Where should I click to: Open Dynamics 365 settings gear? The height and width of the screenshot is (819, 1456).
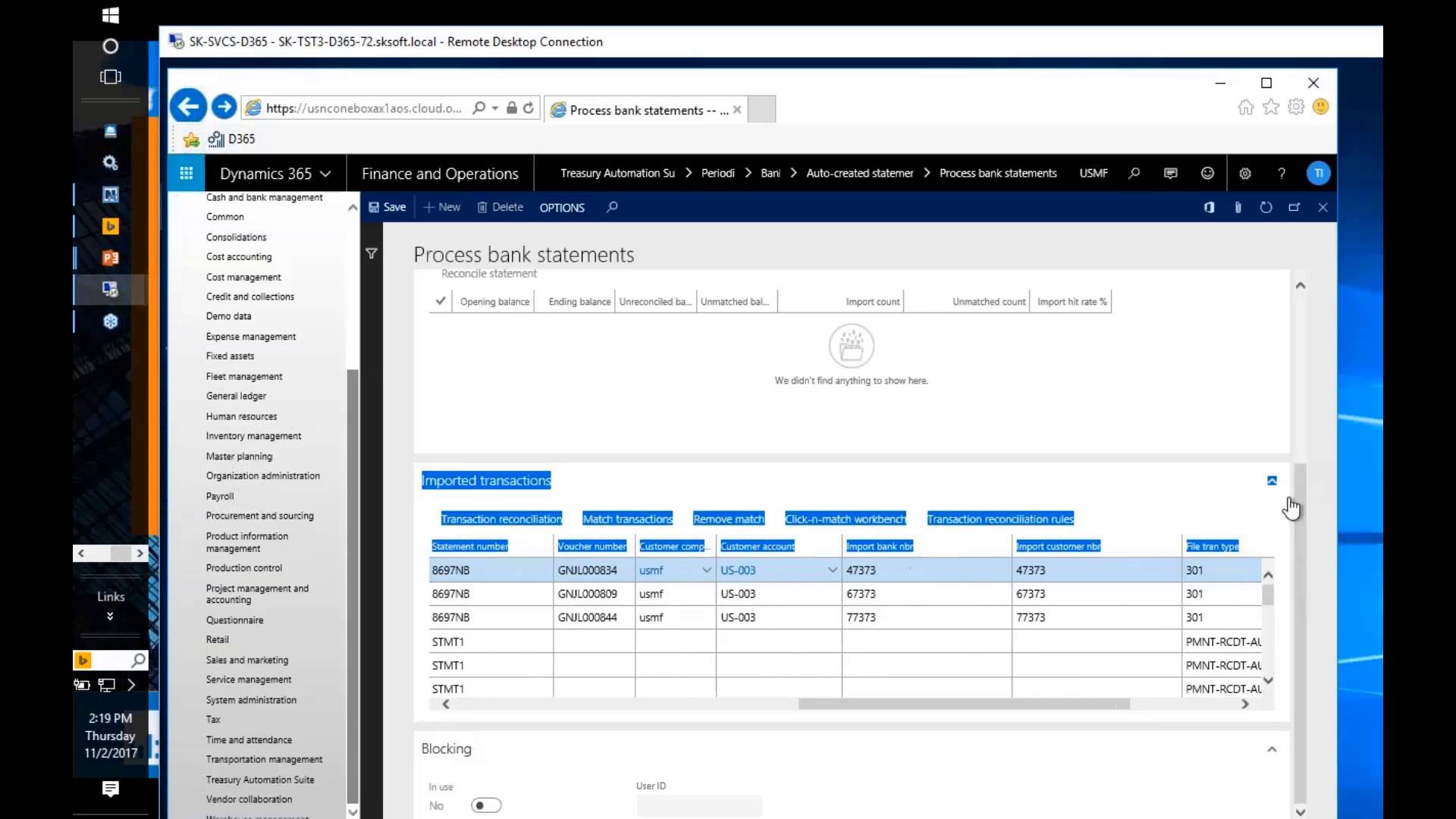[1244, 173]
